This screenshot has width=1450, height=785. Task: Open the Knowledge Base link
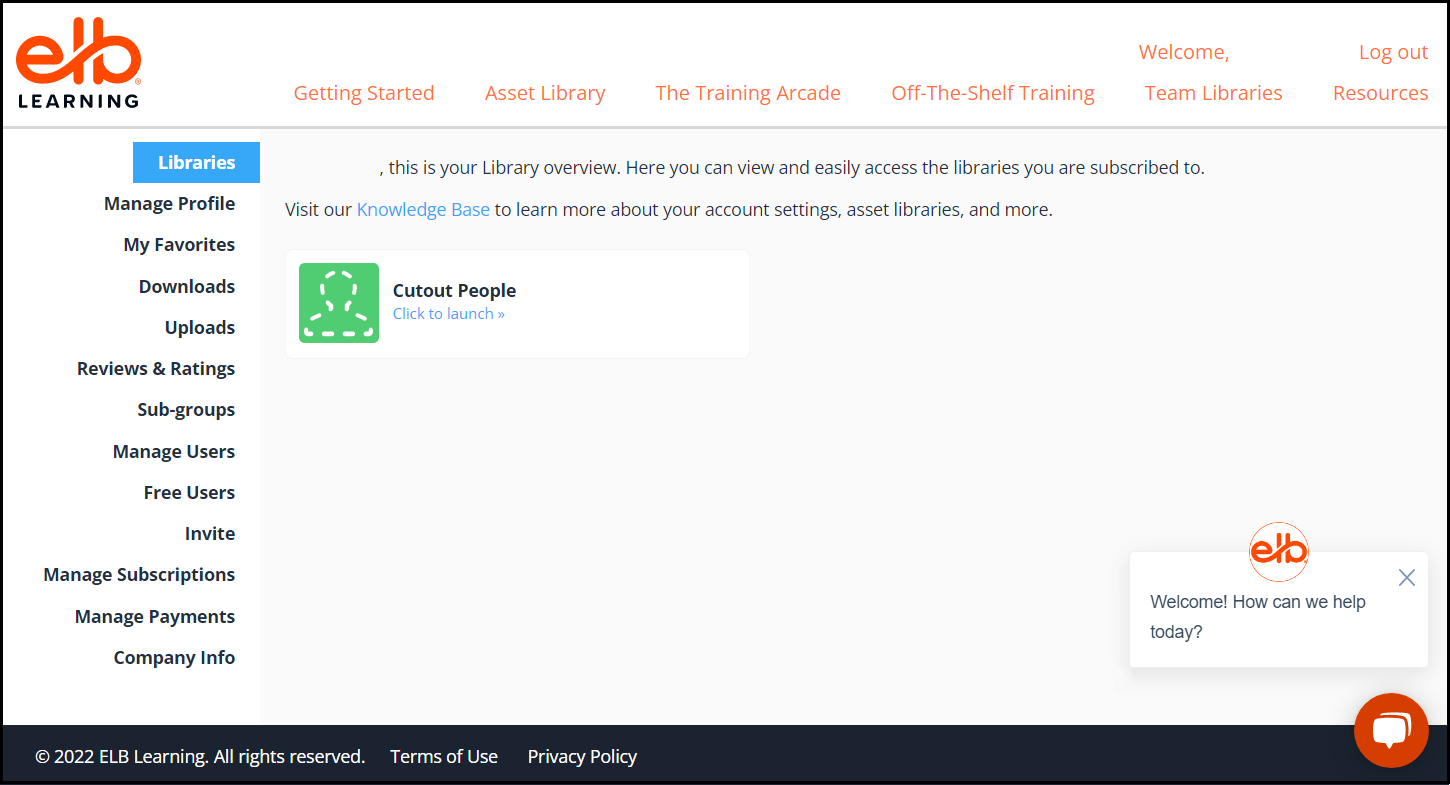point(423,210)
